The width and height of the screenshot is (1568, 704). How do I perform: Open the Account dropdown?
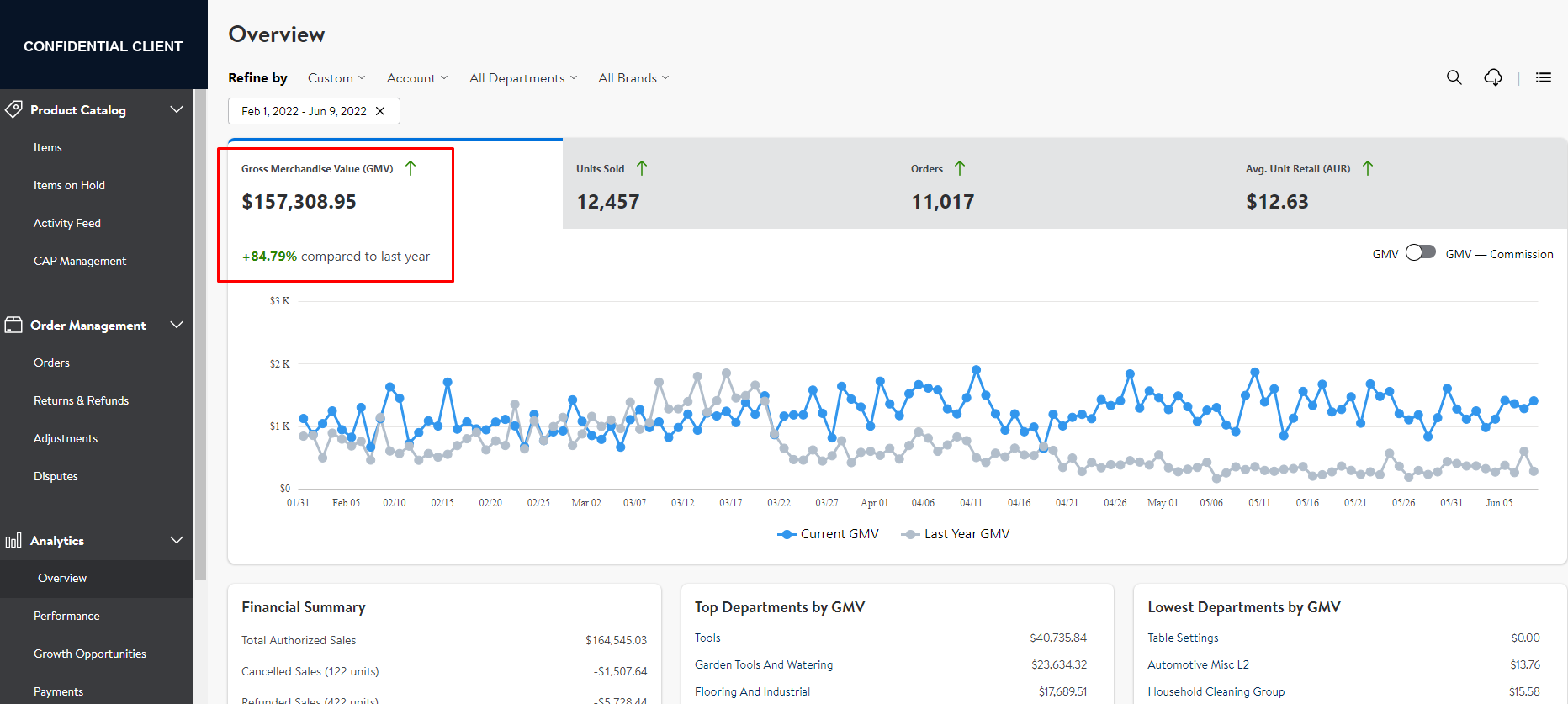tap(417, 78)
